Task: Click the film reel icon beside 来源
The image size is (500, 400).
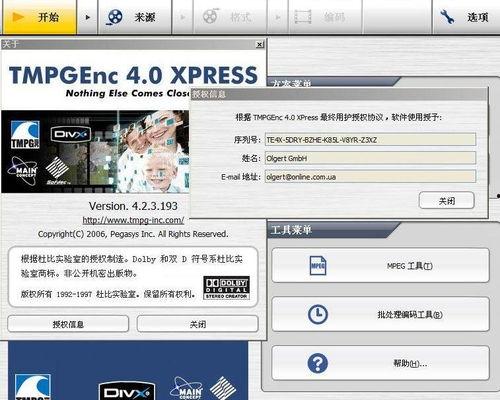Action: point(114,17)
